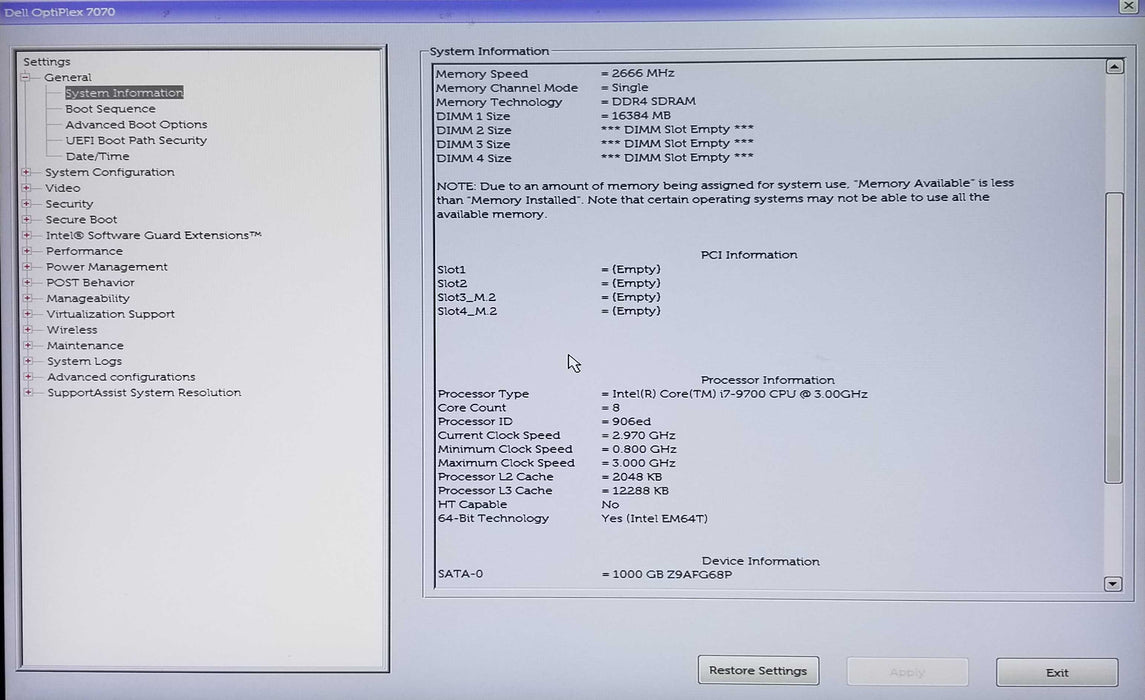The image size is (1145, 700).
Task: Select the Virtualization Support label
Action: pyautogui.click(x=110, y=314)
